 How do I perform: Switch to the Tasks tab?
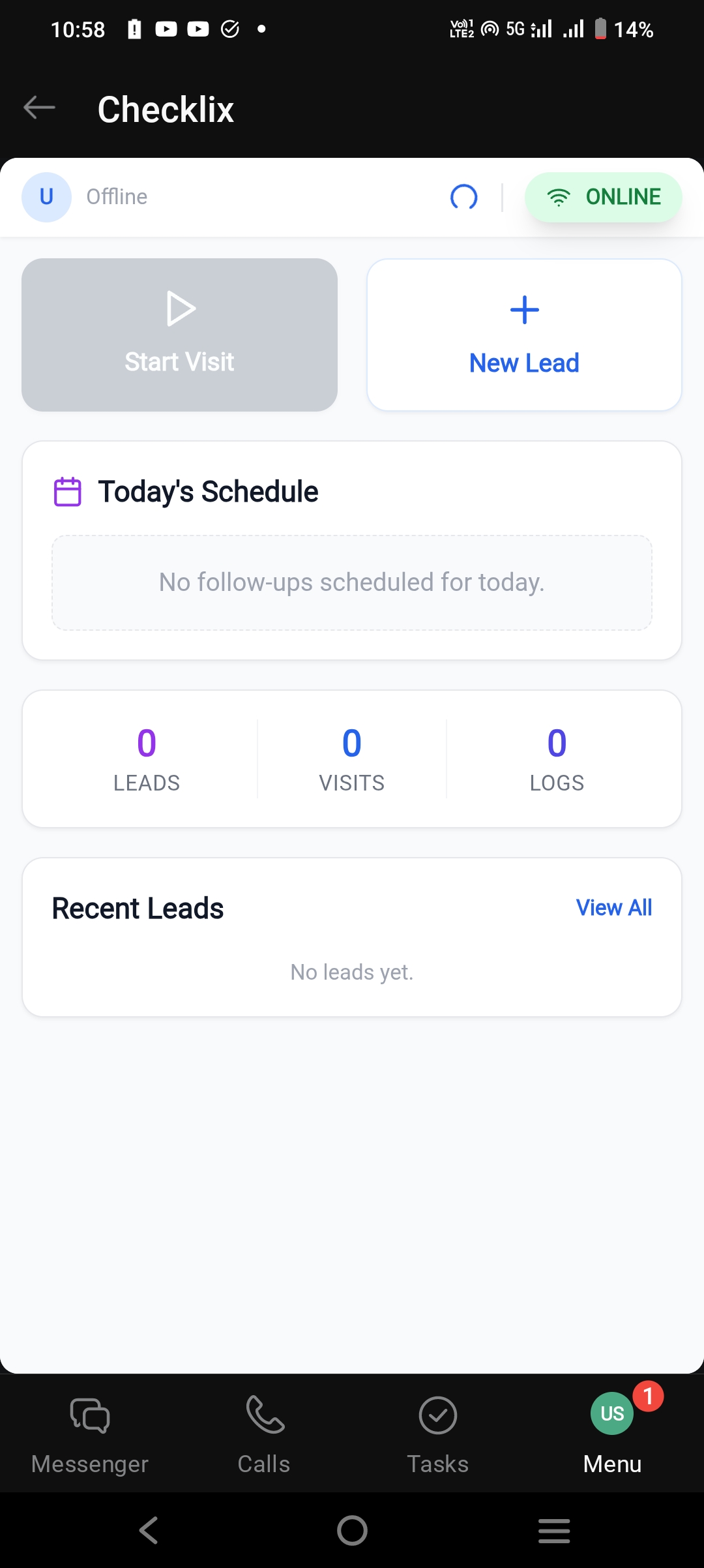click(x=438, y=1433)
